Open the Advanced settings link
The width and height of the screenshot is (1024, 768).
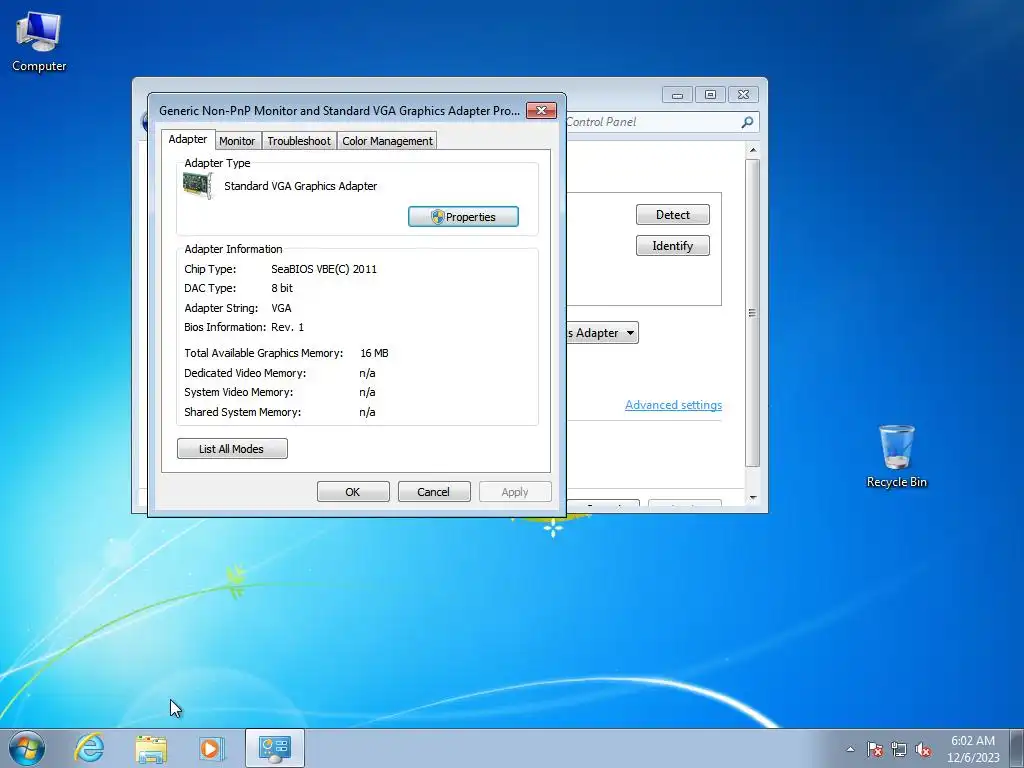click(x=673, y=405)
